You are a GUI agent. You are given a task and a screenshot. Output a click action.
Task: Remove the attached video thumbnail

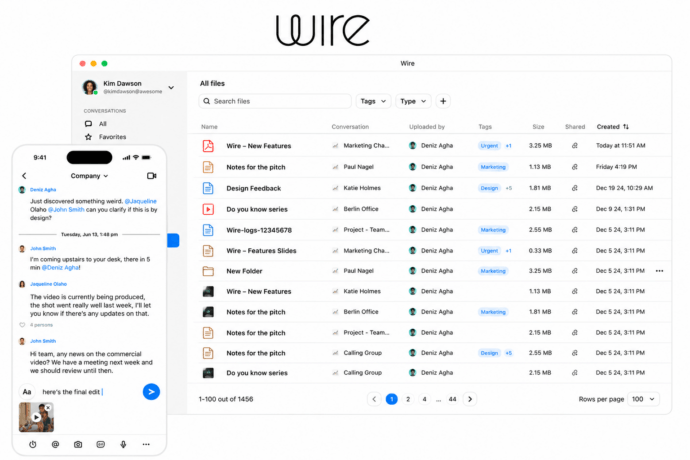coord(48,408)
